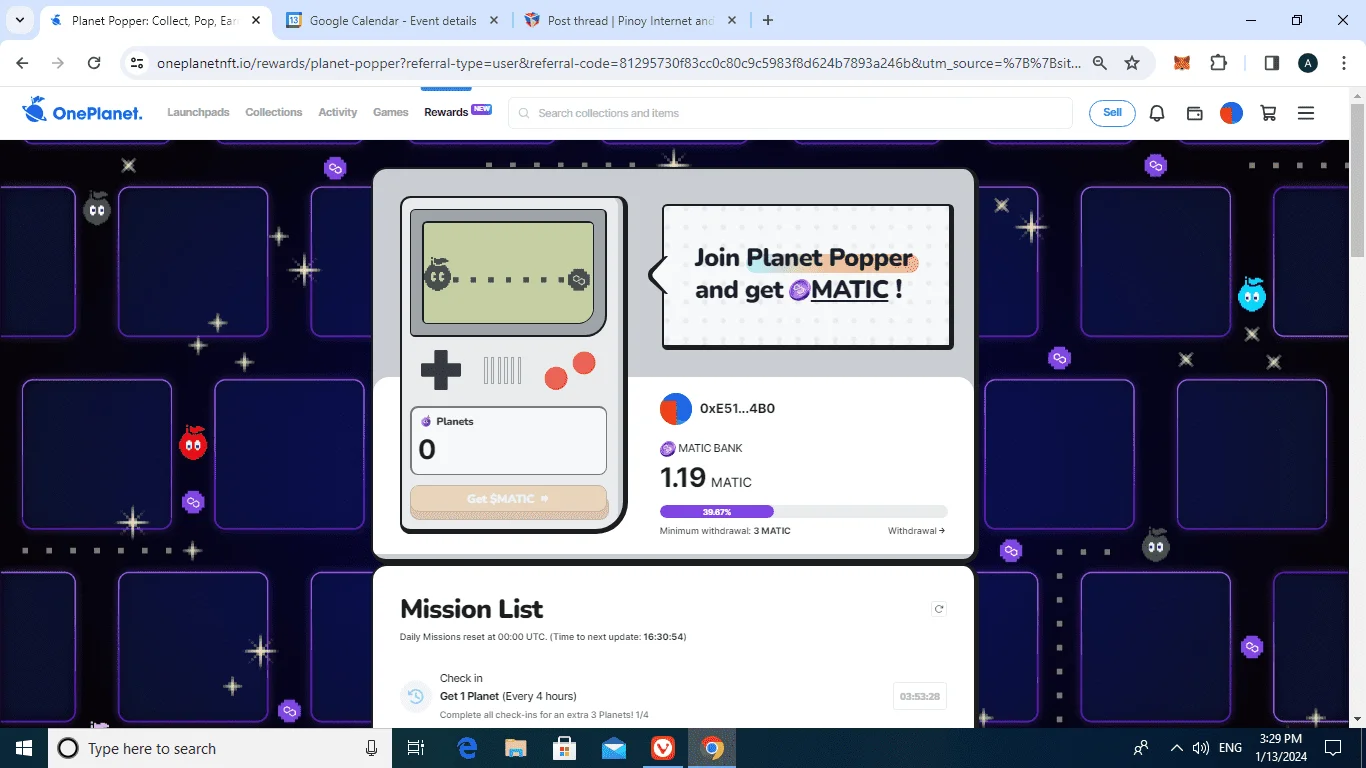
Task: Click the OnePlanet logo
Action: coord(82,111)
